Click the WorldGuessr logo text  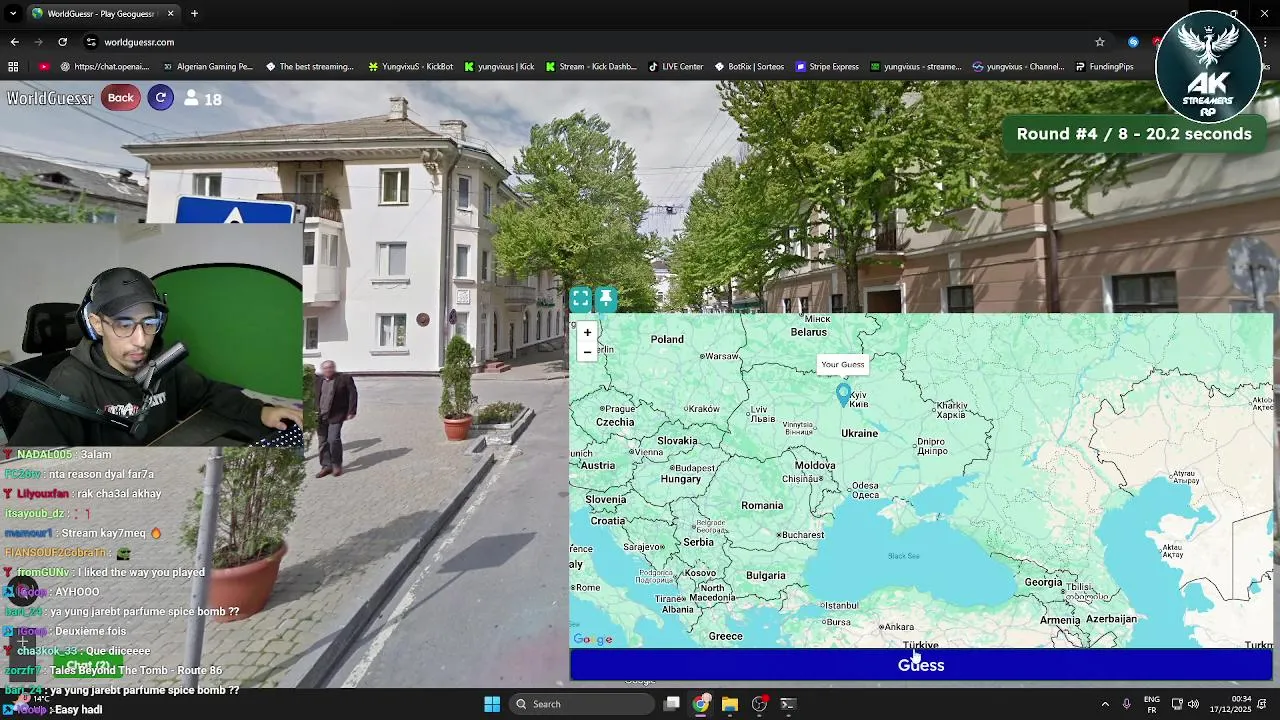tap(50, 98)
